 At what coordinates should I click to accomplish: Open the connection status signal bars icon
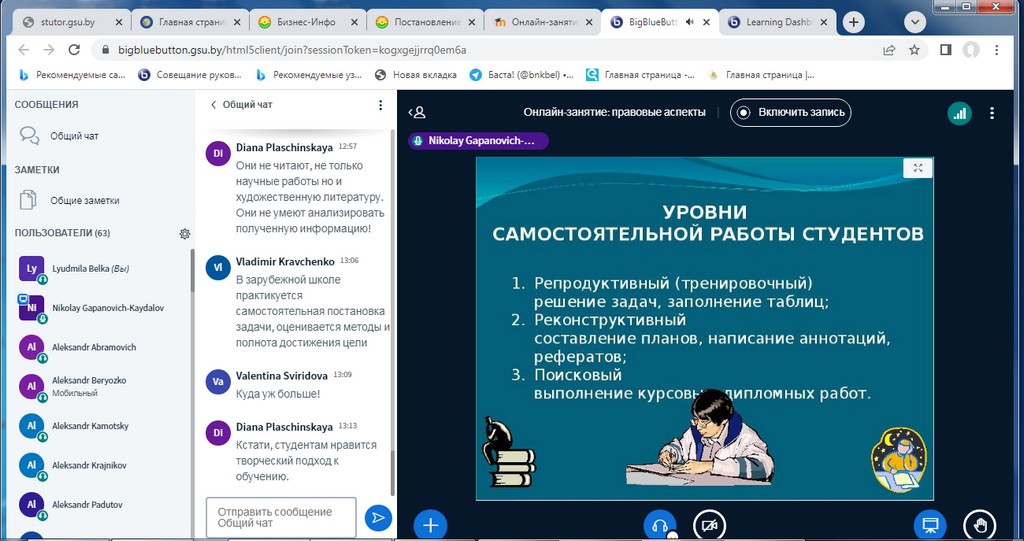click(960, 113)
